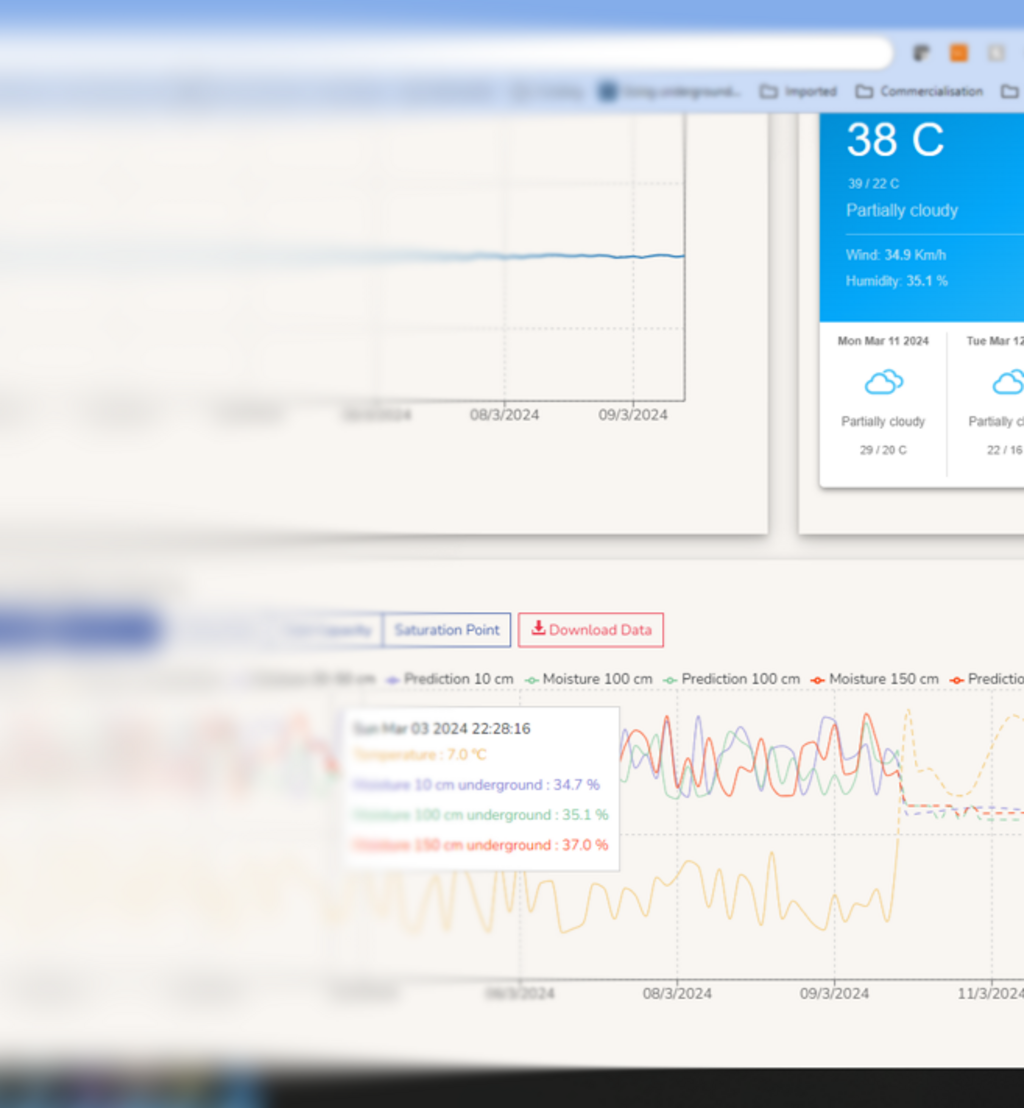Viewport: 1024px width, 1108px height.
Task: Toggle the Moisture 100 cm legend series
Action: pyautogui.click(x=589, y=679)
